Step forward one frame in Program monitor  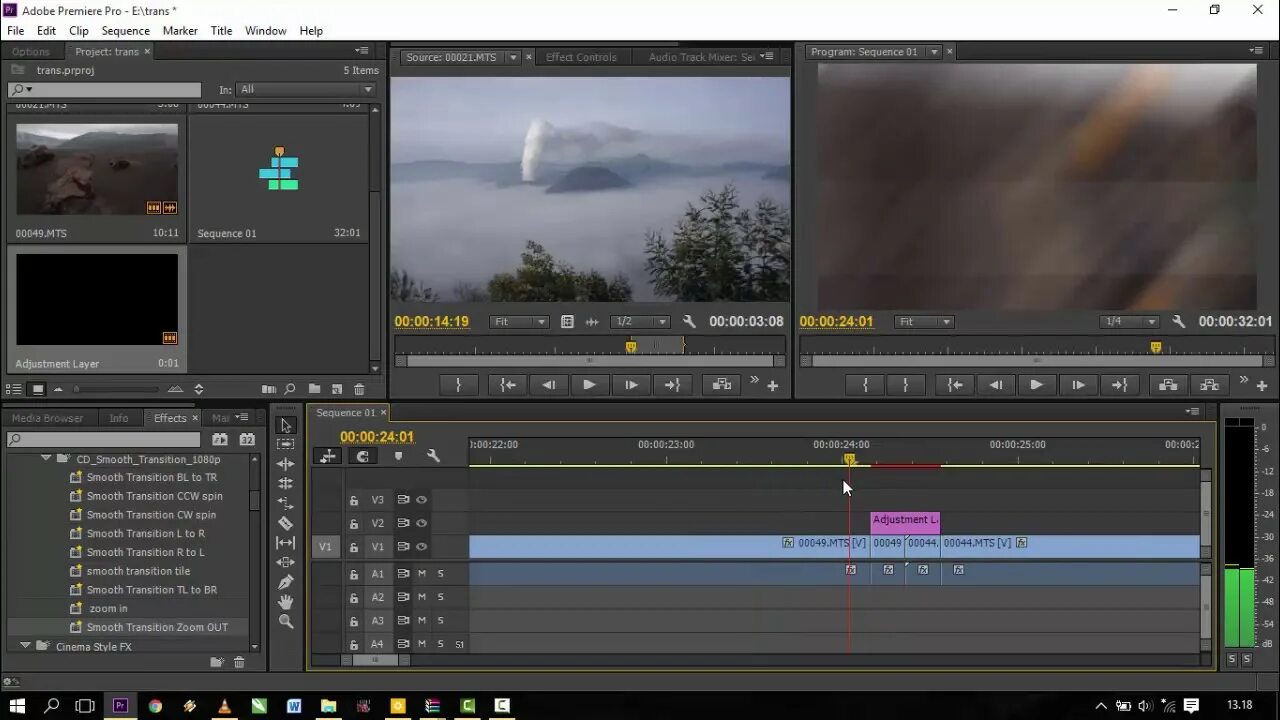(x=1078, y=385)
